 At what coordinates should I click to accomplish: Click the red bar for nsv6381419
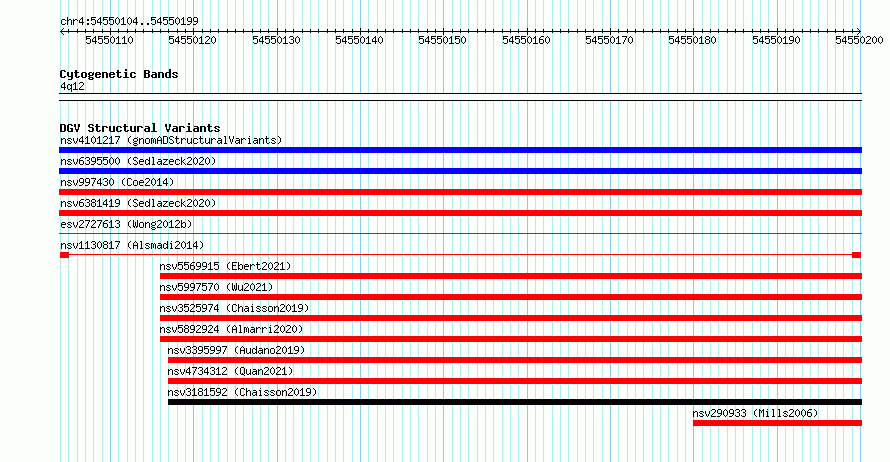pos(460,213)
